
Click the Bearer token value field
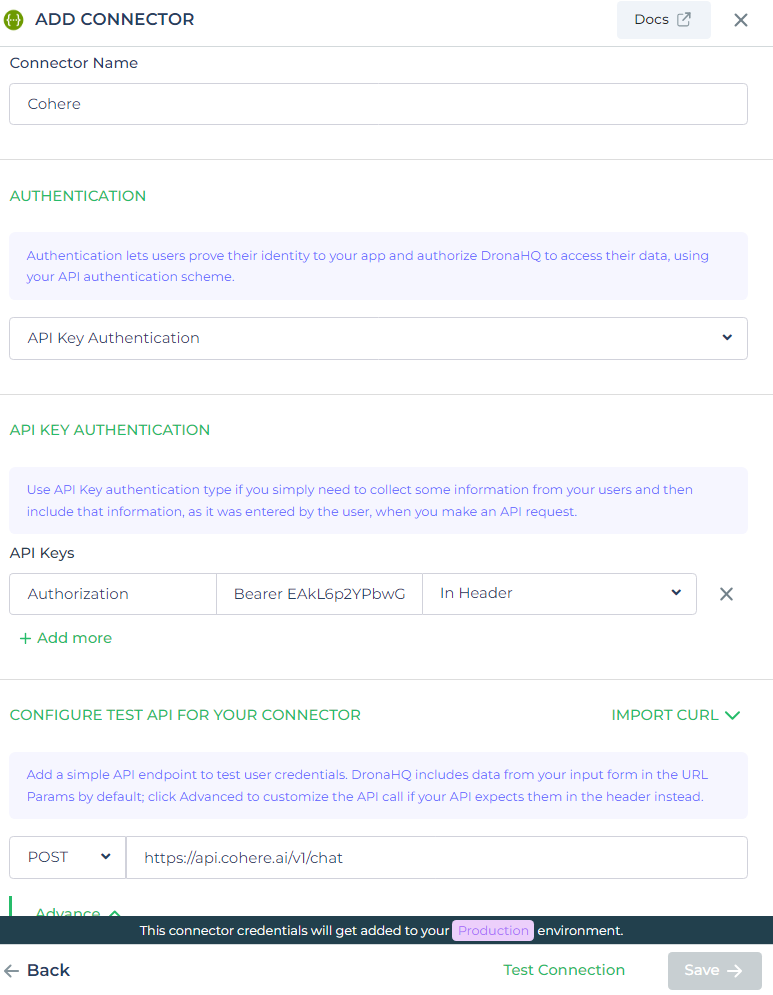point(318,593)
